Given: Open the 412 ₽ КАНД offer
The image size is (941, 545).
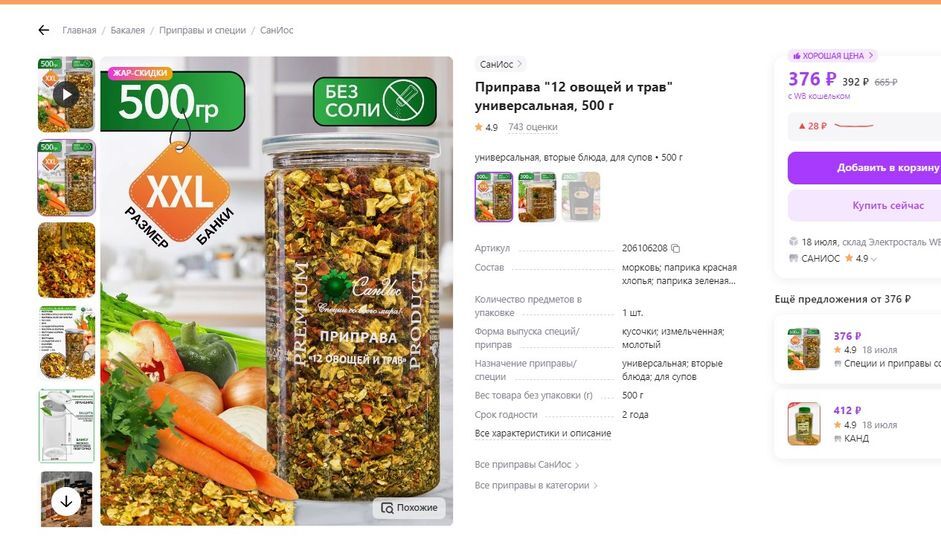Looking at the screenshot, I should pos(858,424).
